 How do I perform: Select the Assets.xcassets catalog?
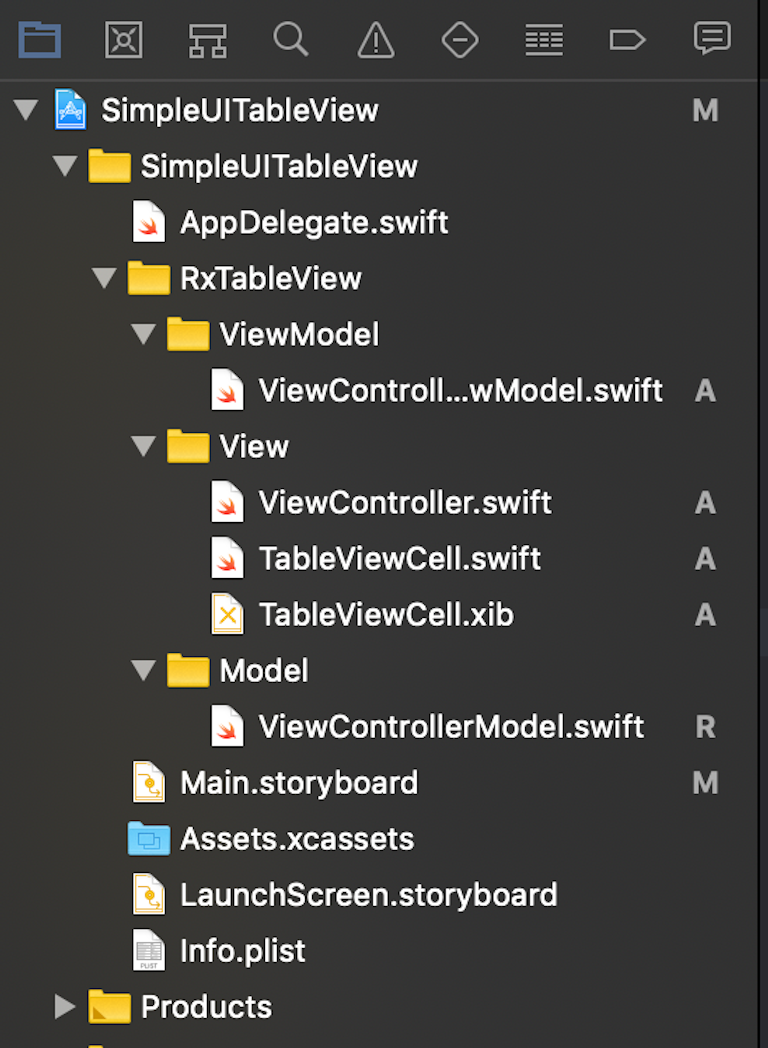click(297, 839)
